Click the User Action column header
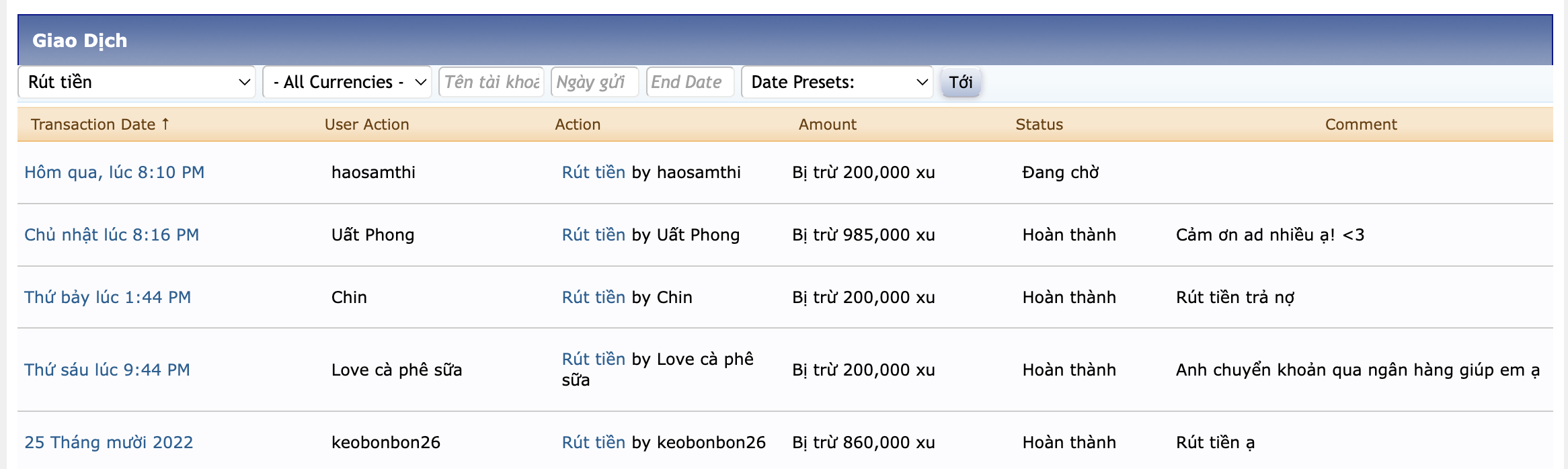Viewport: 1568px width, 469px height. point(366,124)
